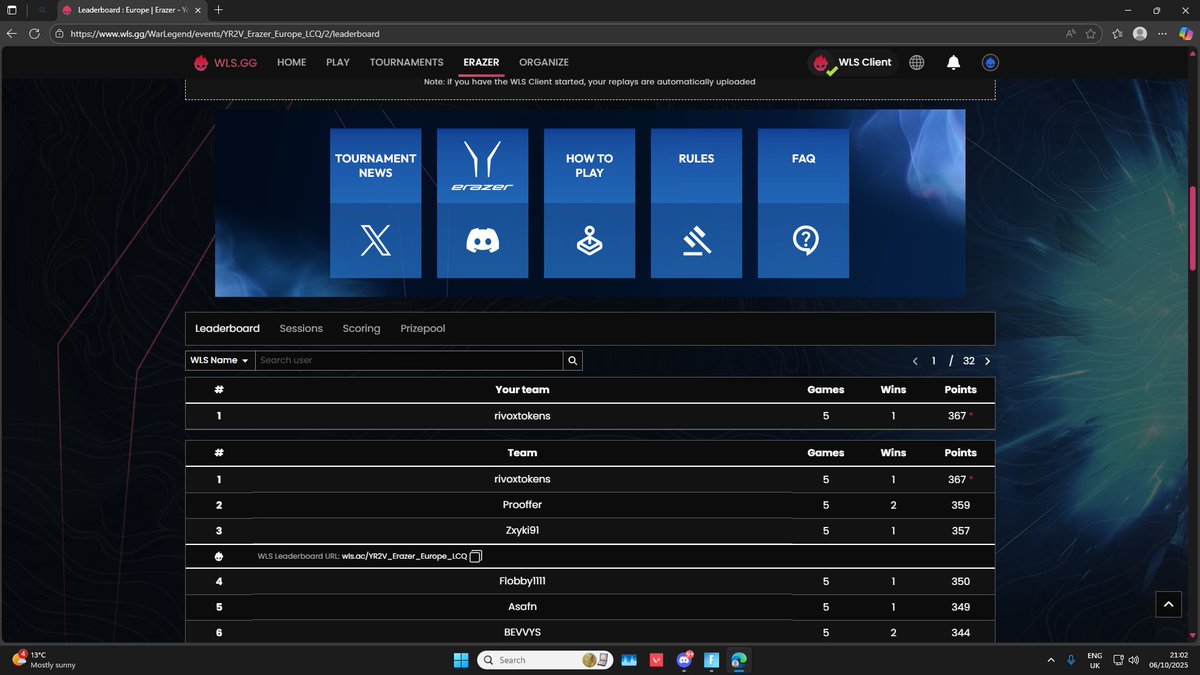Screen dimensions: 1200x675
Task: Open the Windows Start menu
Action: click(x=460, y=660)
